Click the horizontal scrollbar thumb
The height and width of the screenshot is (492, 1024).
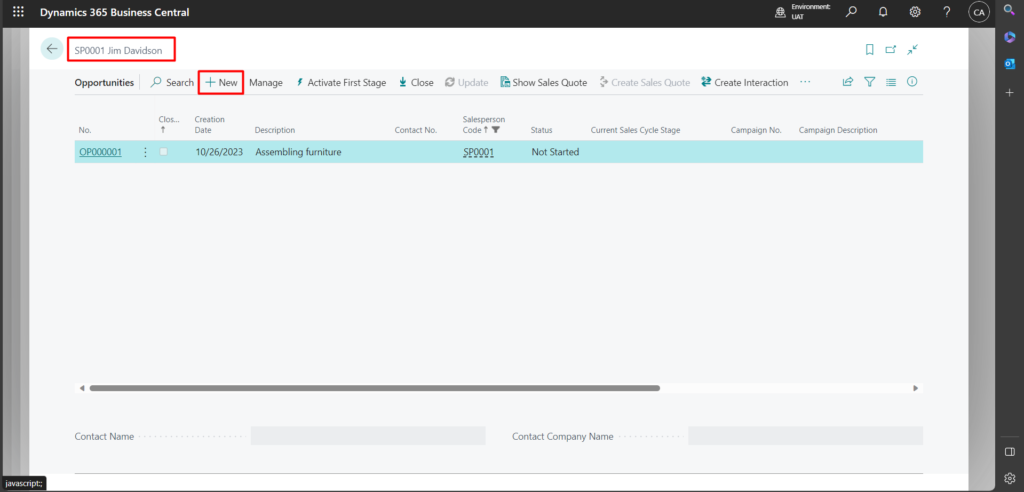pyautogui.click(x=375, y=388)
